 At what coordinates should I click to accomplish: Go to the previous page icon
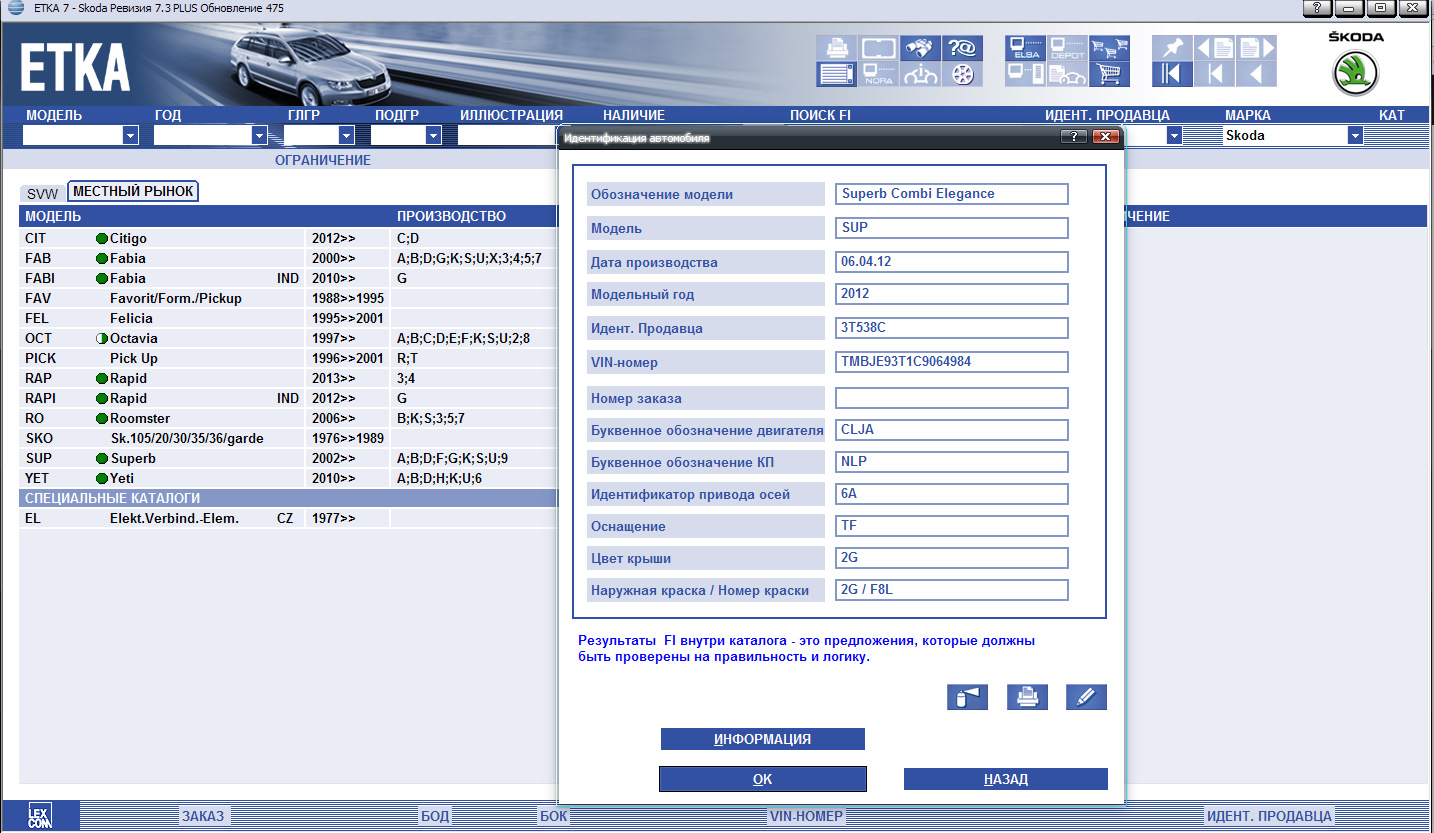[x=1214, y=48]
